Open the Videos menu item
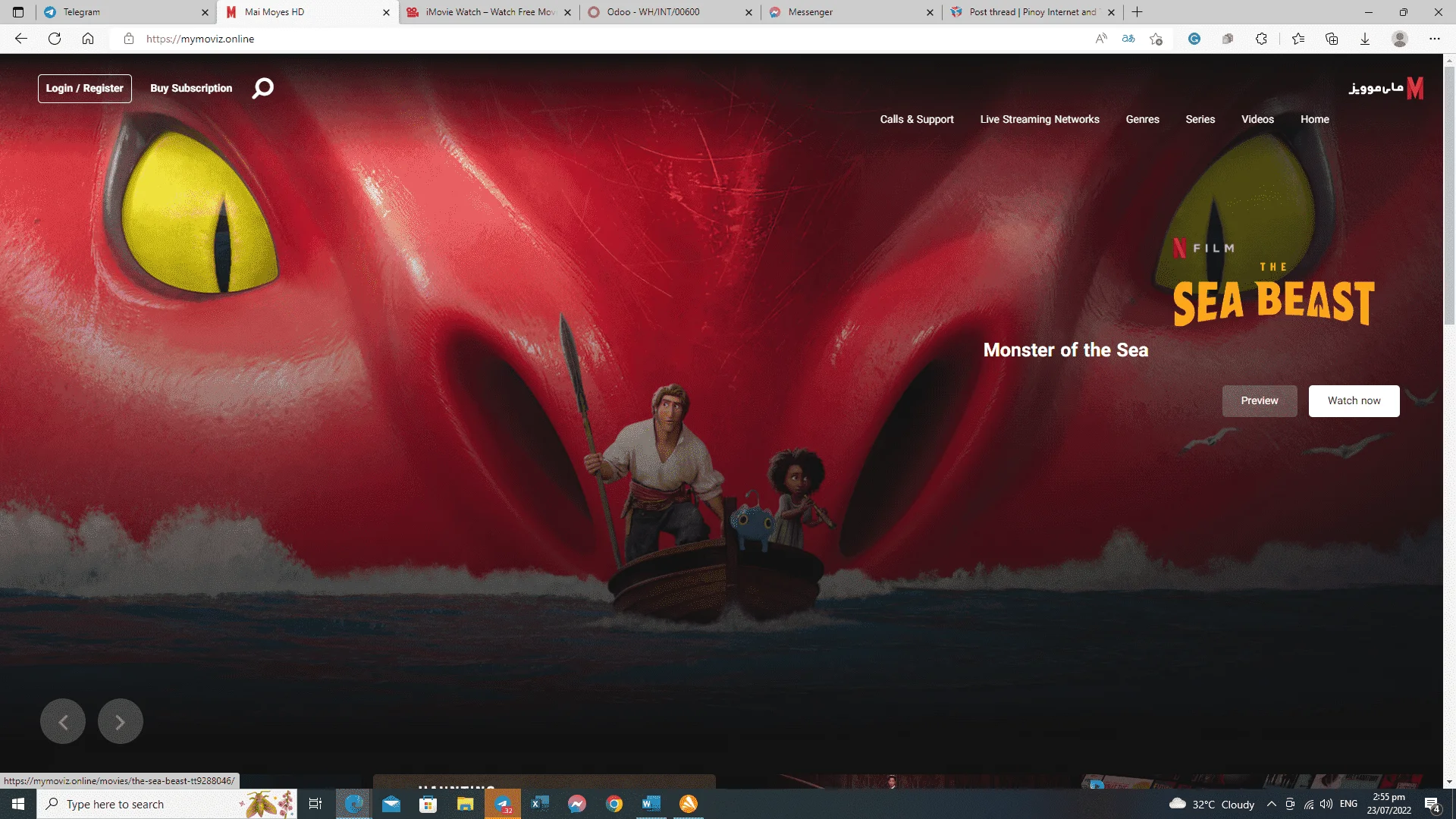 [x=1257, y=119]
